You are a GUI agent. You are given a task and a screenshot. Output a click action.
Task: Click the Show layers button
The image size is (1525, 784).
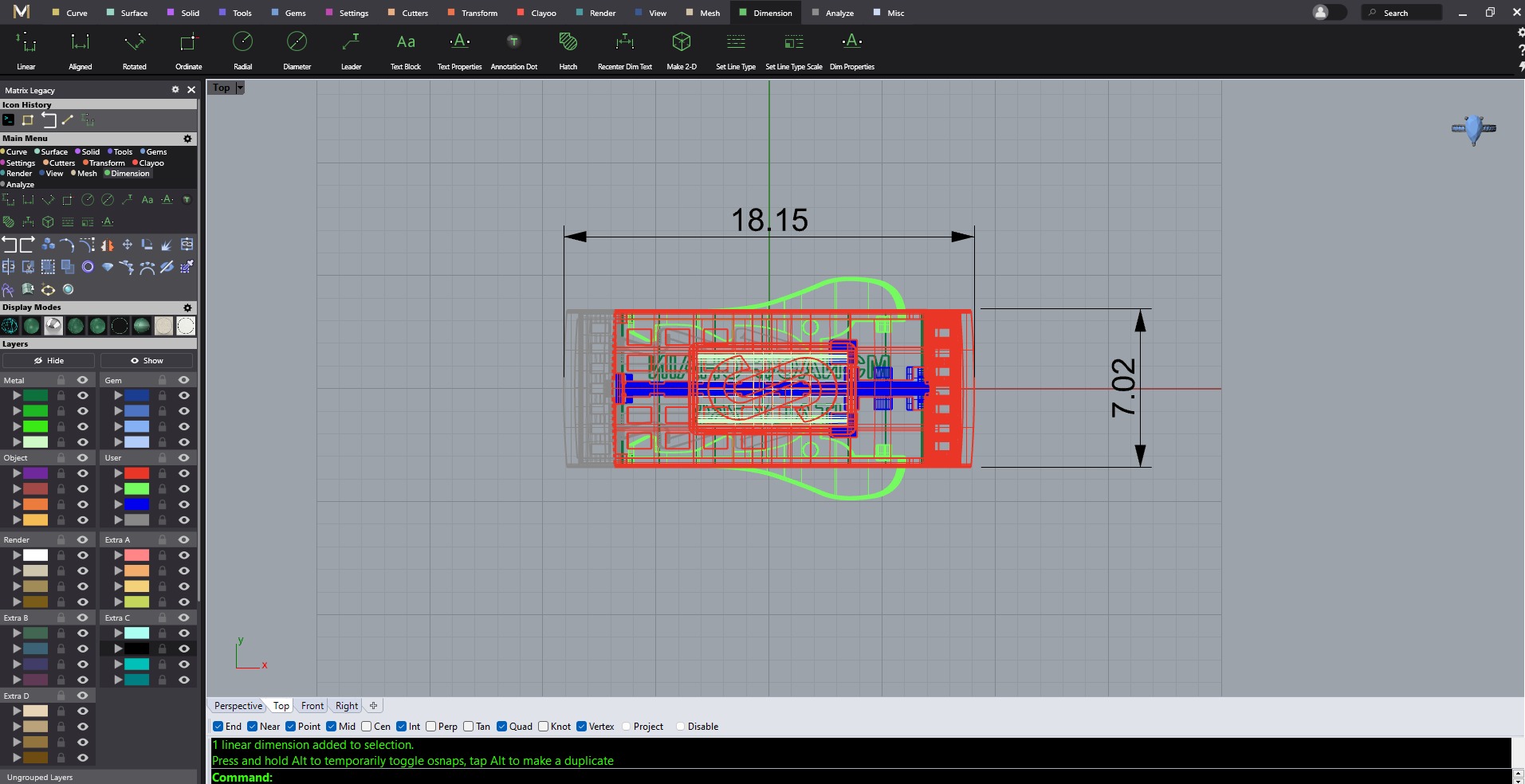(x=147, y=361)
